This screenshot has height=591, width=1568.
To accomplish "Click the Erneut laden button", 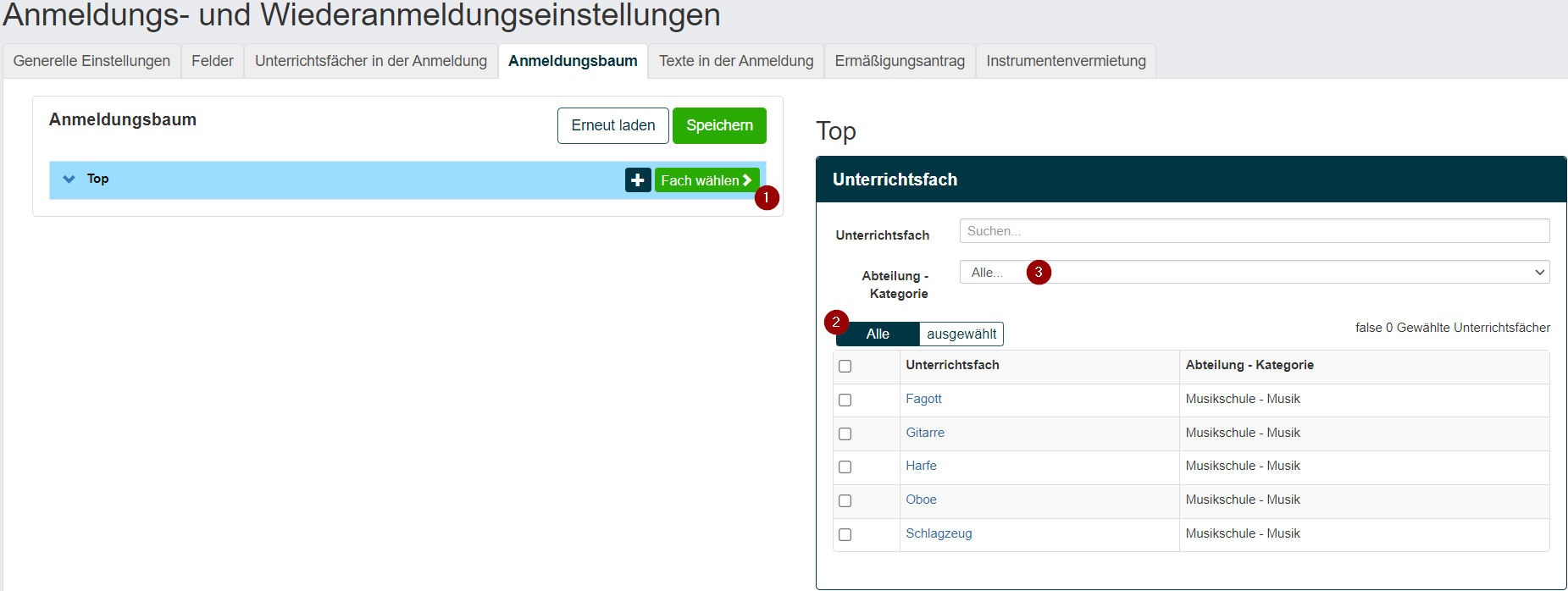I will (613, 125).
